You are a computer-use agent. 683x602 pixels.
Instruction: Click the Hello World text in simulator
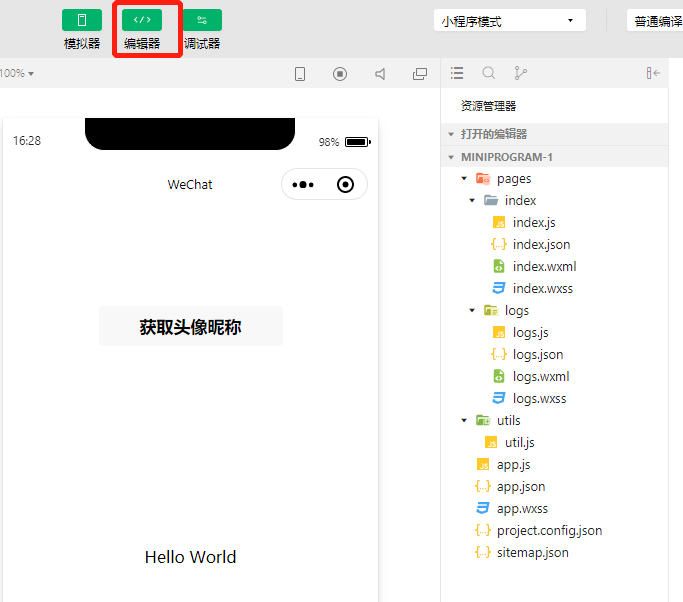point(190,557)
